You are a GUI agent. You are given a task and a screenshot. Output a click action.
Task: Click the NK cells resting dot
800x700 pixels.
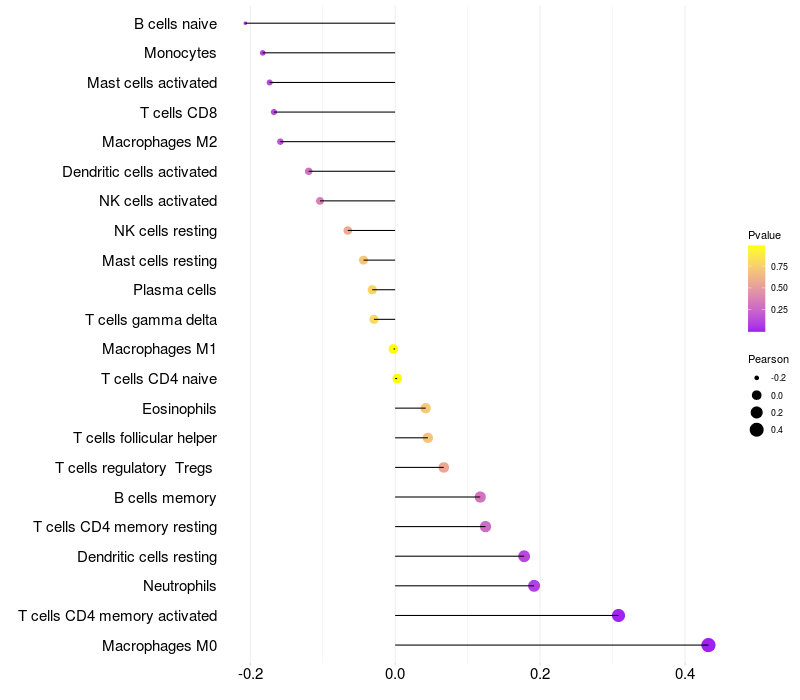(x=347, y=231)
